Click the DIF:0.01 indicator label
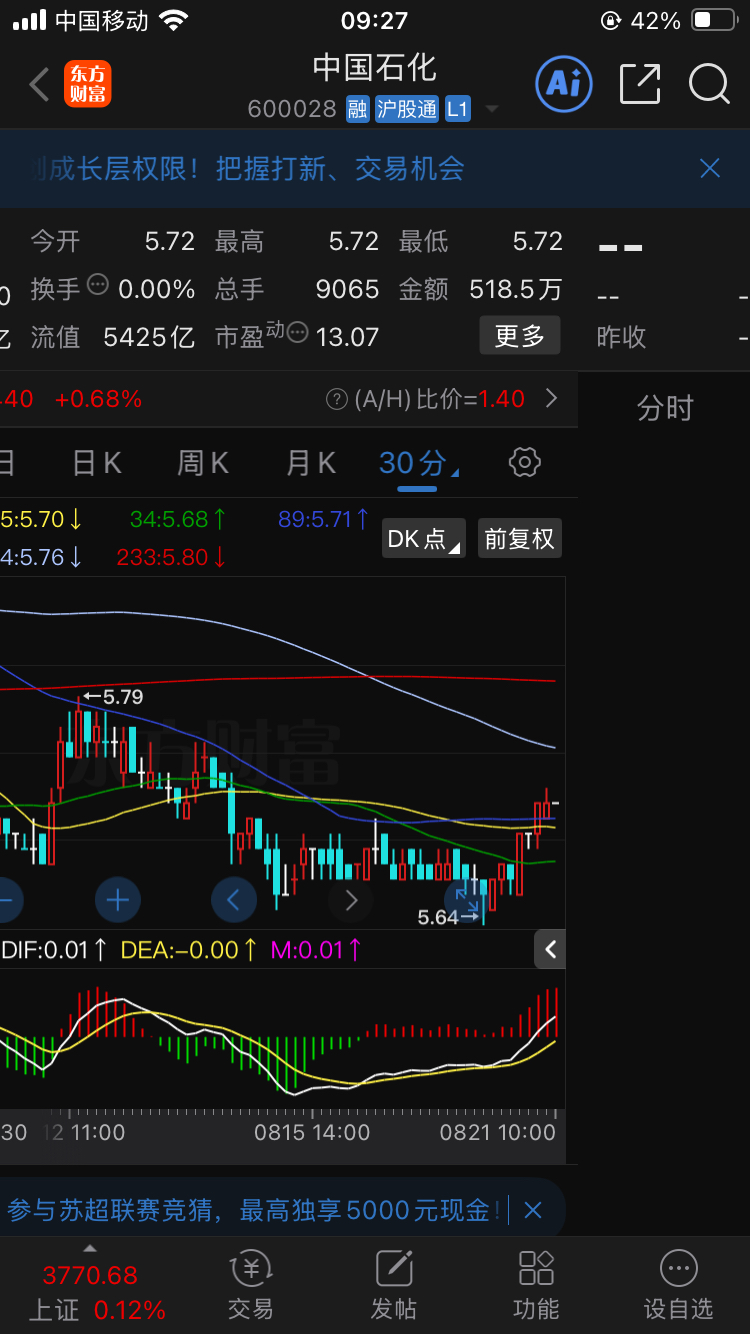The height and width of the screenshot is (1334, 750). click(x=54, y=950)
